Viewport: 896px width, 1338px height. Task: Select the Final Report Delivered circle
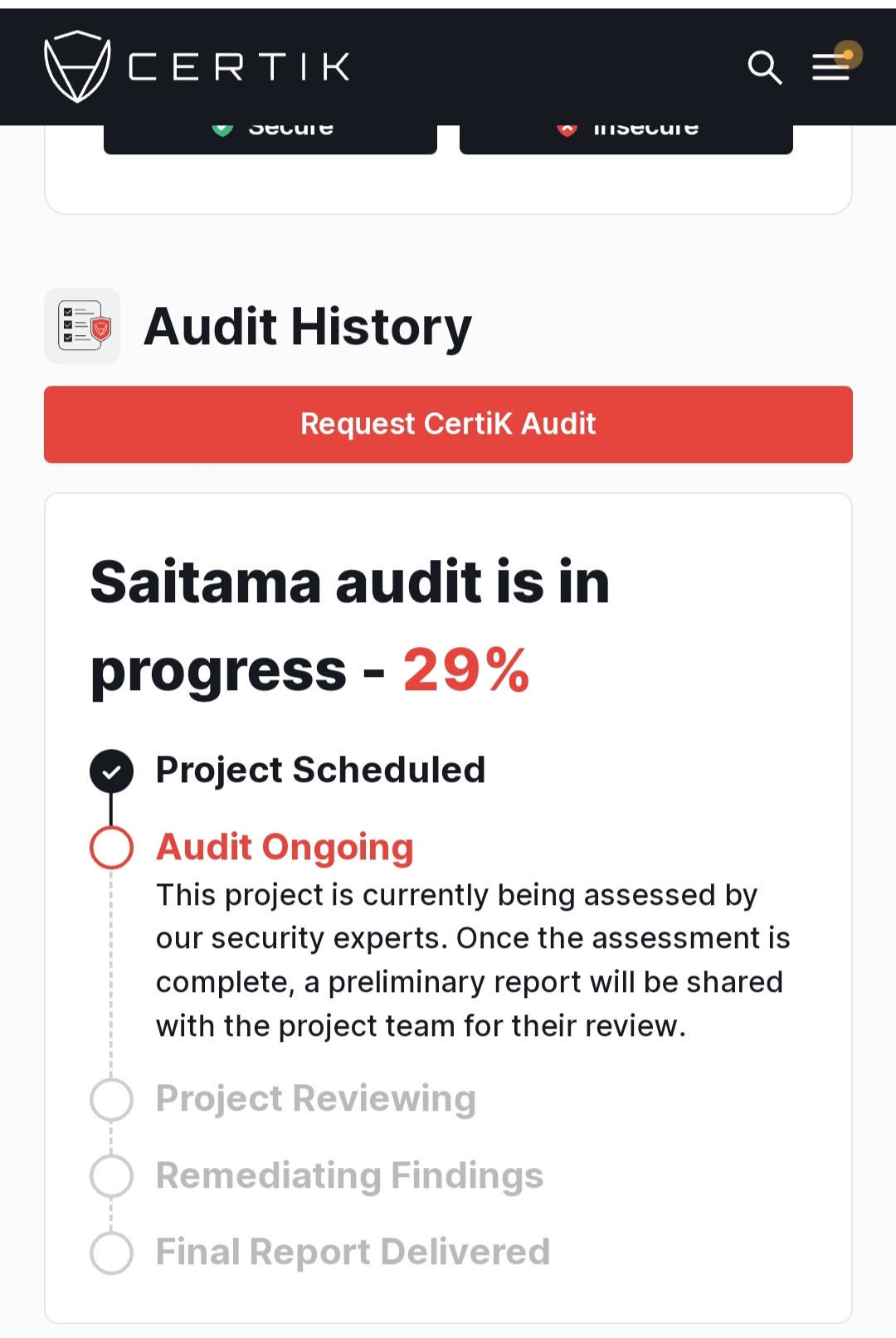pyautogui.click(x=111, y=1253)
